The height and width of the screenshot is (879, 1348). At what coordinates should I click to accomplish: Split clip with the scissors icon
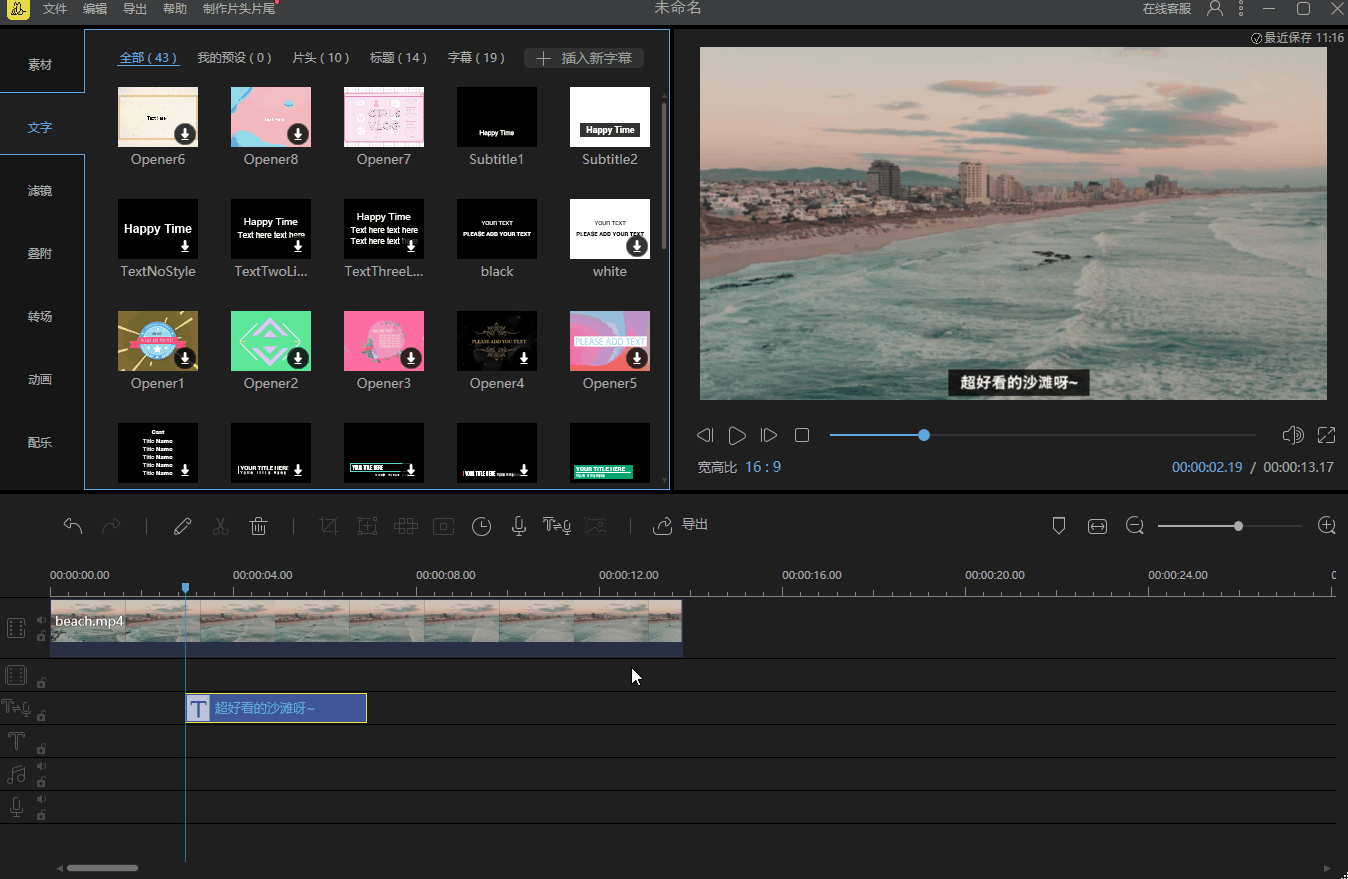tap(221, 526)
